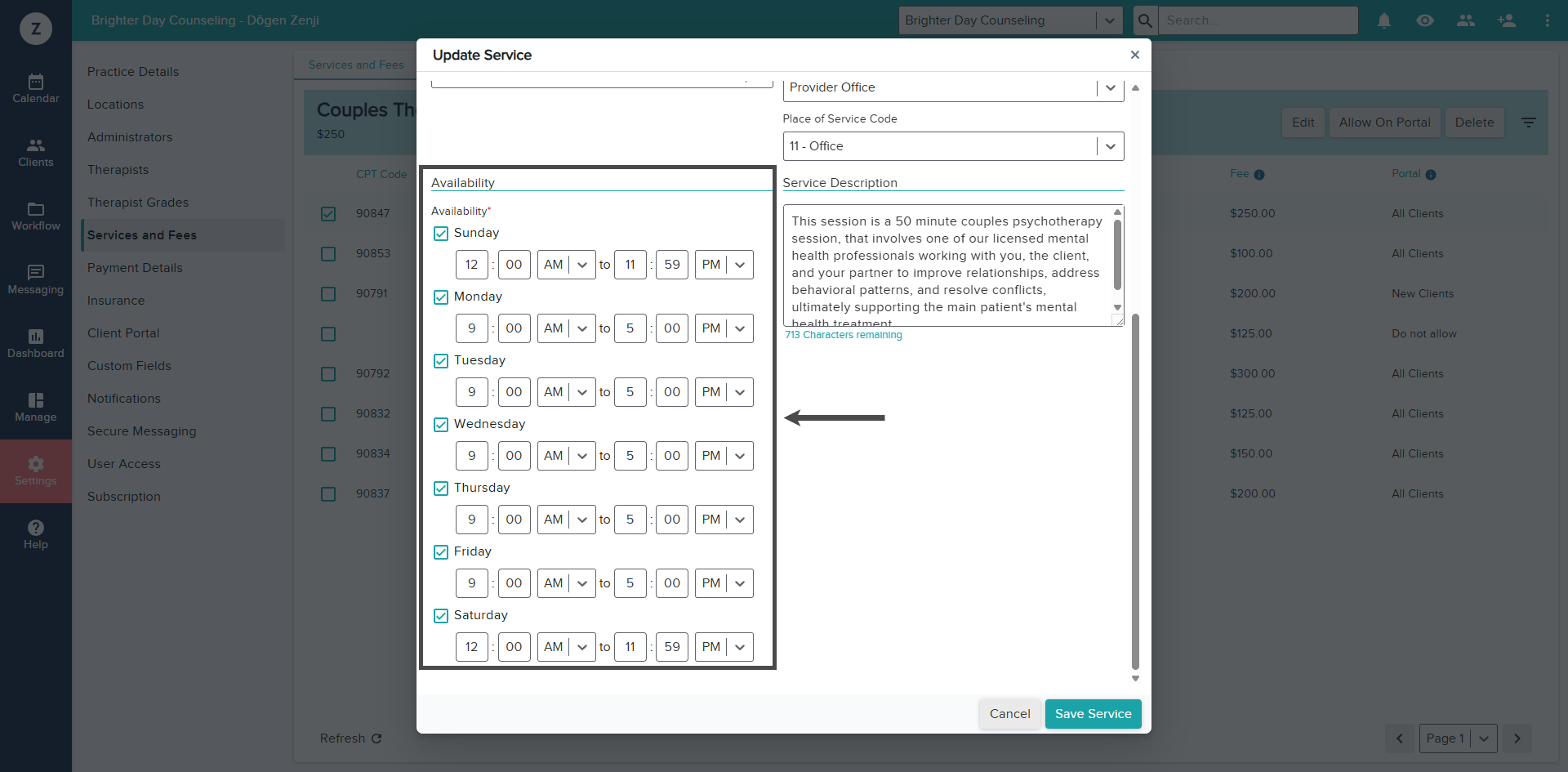1568x772 pixels.
Task: Click the dialog vertical scrollbar thumb
Action: 1135,490
